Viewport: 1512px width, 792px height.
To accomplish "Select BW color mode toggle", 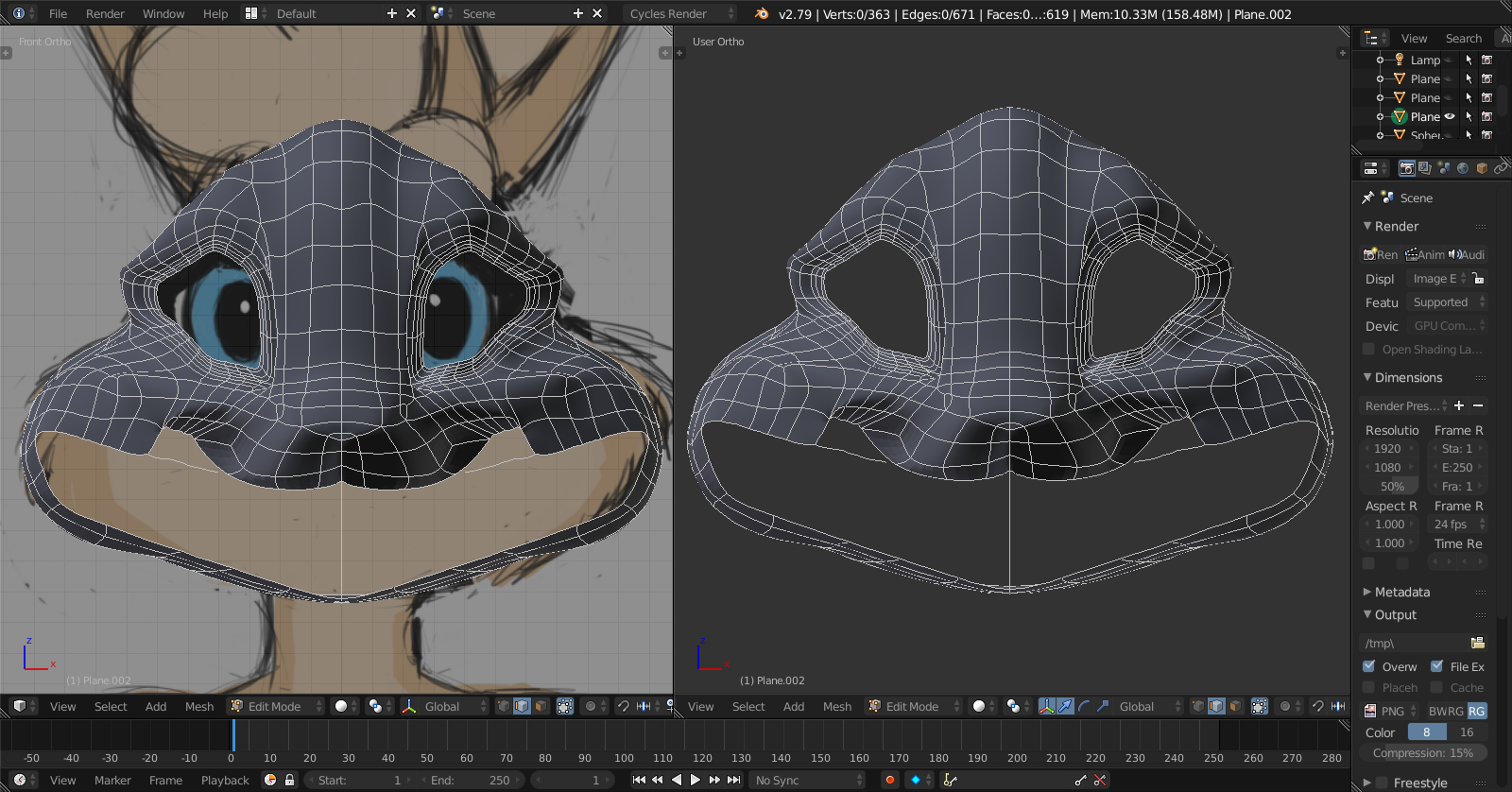I will (1436, 711).
